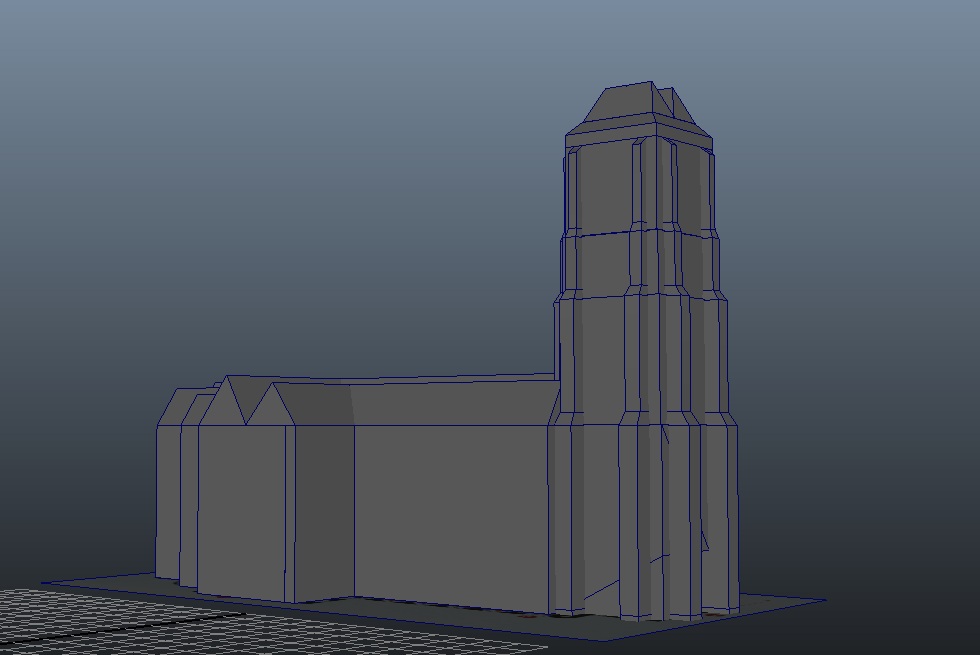Click the right triangular gable on the facade
Viewport: 980px width, 655px height.
[270, 408]
